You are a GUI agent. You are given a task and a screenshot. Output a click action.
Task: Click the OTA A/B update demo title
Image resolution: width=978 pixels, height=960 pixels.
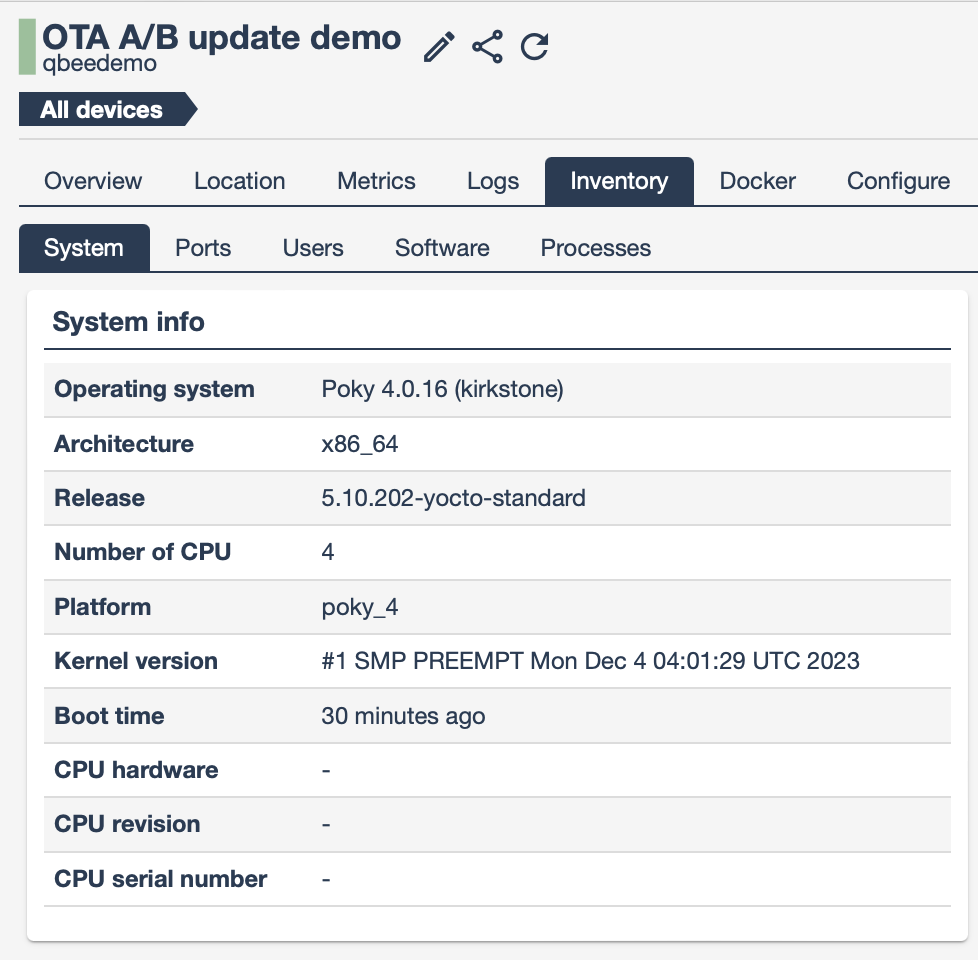point(221,37)
